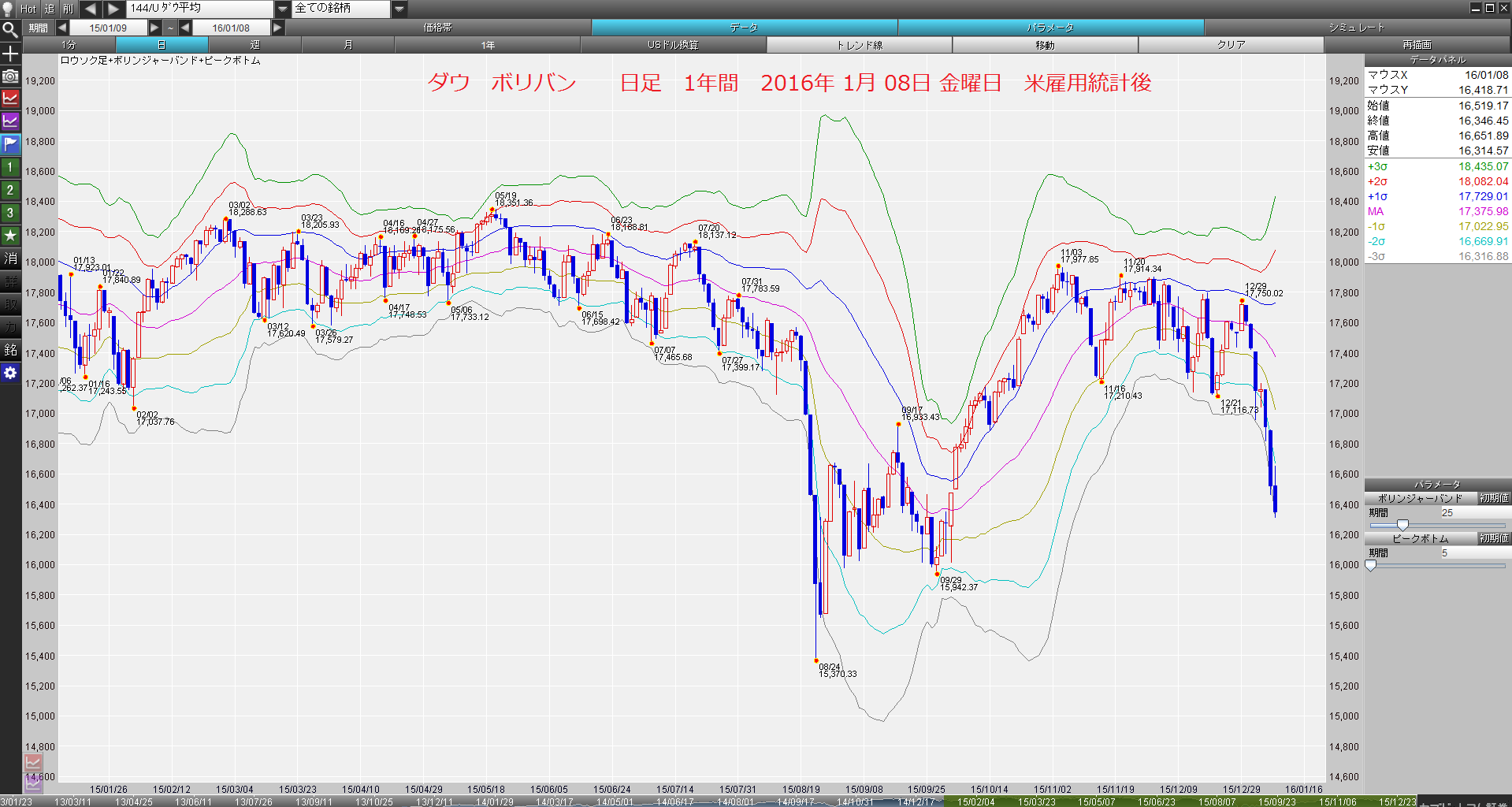Click the start date field 15/01/09
The image size is (1512, 807).
click(108, 28)
